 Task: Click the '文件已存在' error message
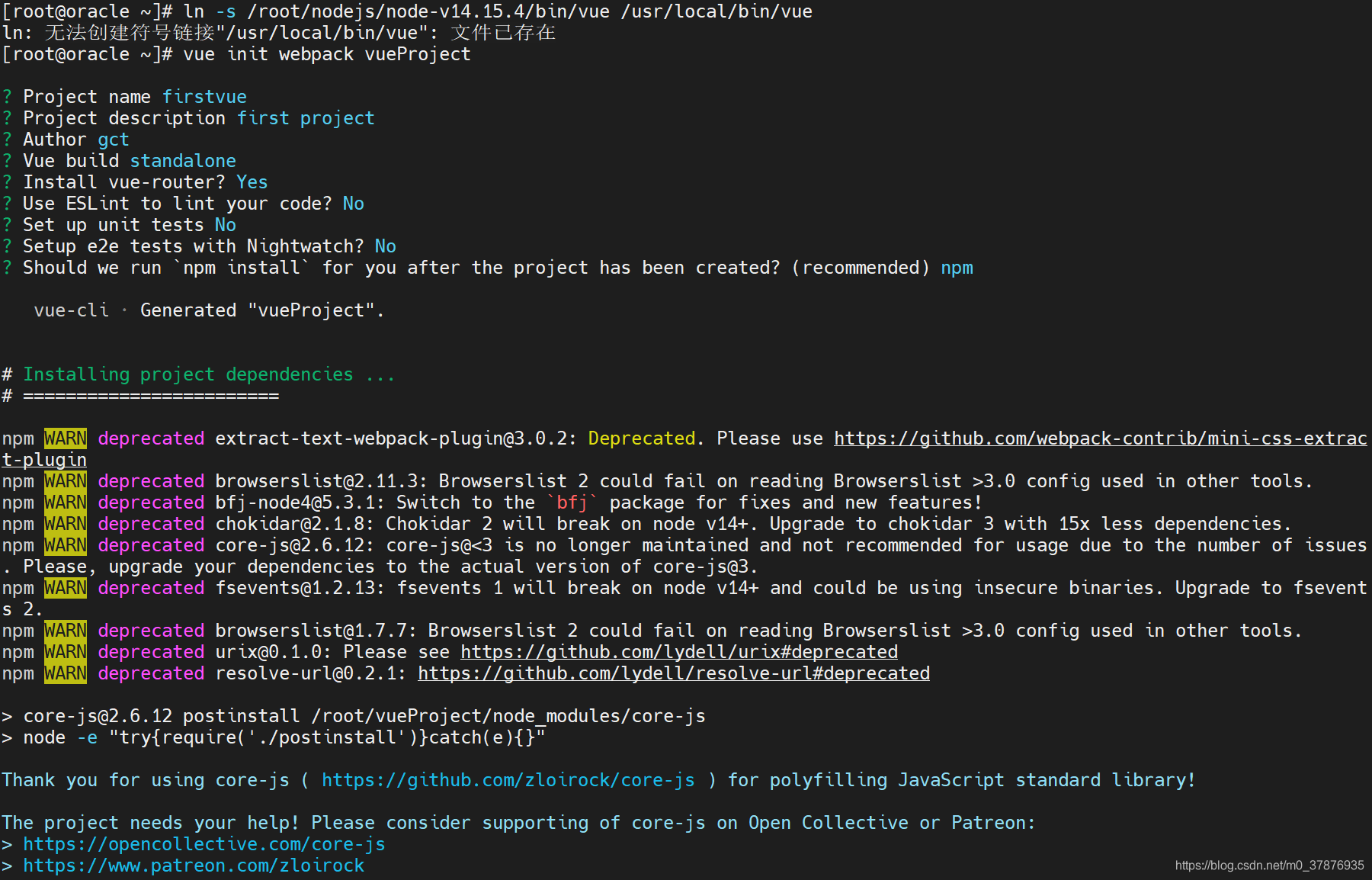coord(503,33)
